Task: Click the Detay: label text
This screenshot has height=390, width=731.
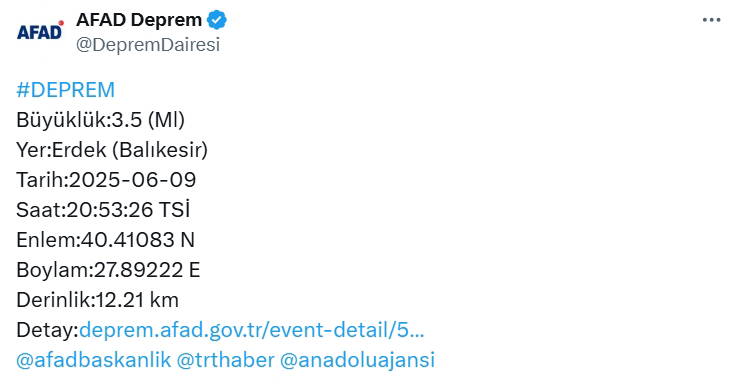Action: [x=48, y=330]
